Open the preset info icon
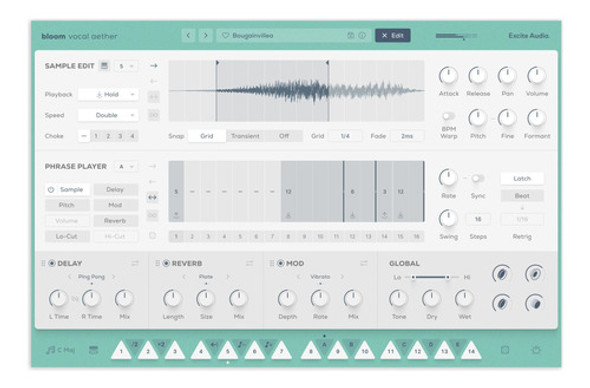This screenshot has height=388, width=590. 362,35
